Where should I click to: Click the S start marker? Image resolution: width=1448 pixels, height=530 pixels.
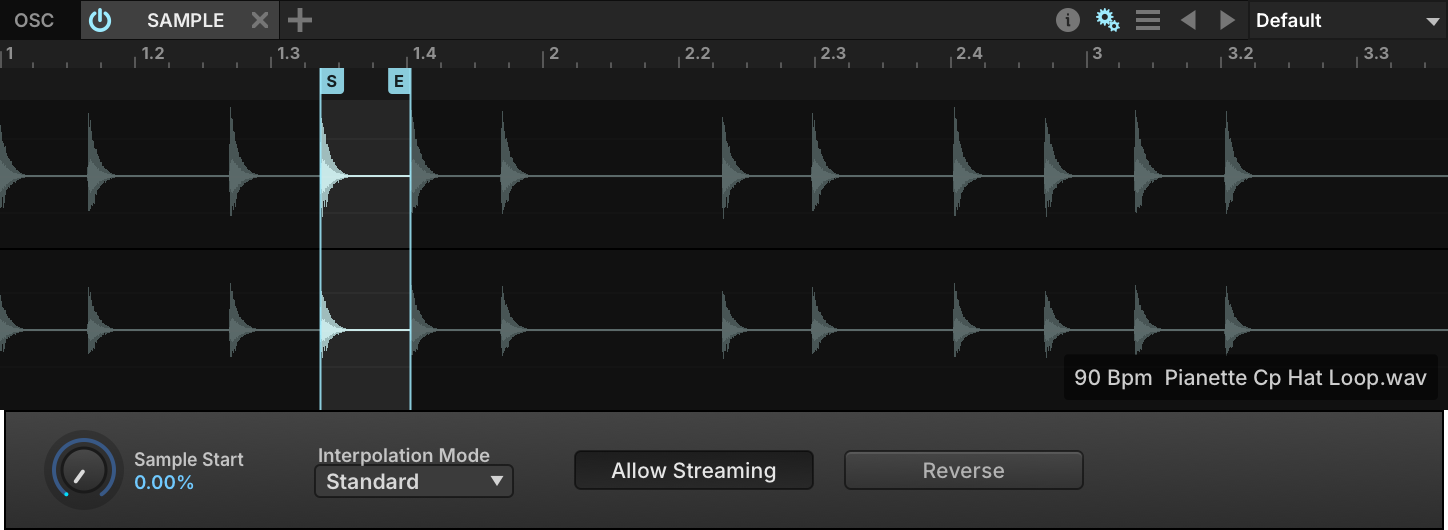tap(331, 82)
